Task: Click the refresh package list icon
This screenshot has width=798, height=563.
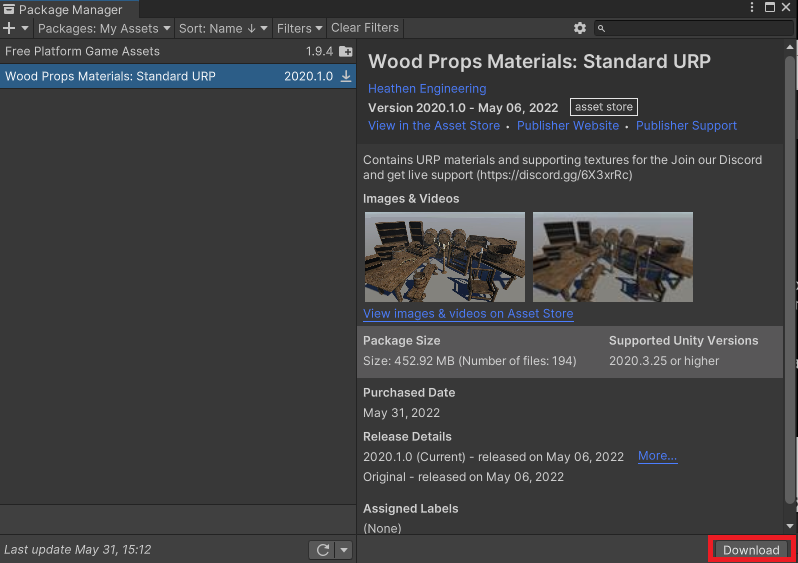Action: pos(323,550)
